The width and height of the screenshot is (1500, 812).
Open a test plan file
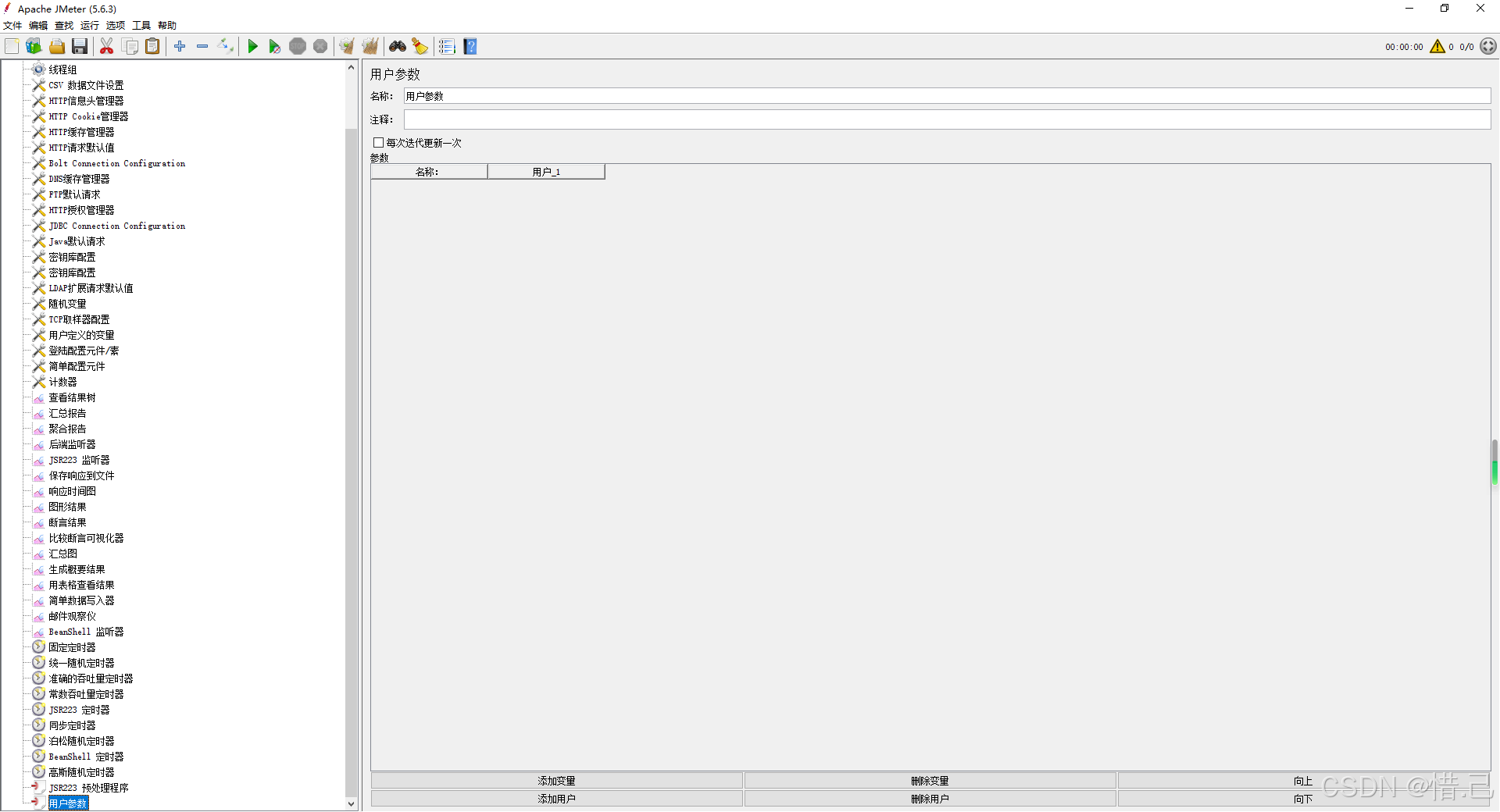tap(57, 47)
